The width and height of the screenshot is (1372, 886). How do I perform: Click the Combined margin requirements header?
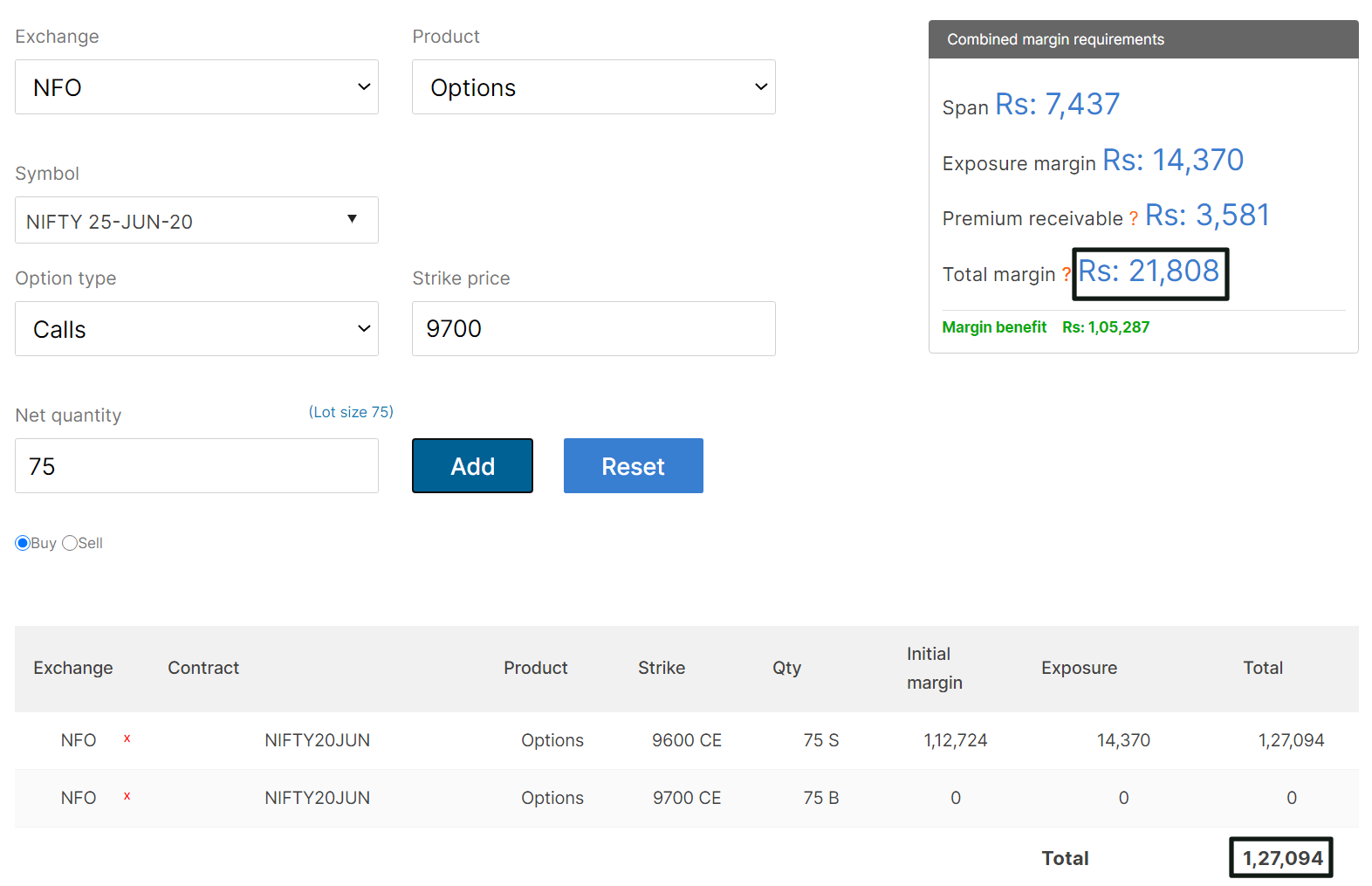coord(1143,39)
